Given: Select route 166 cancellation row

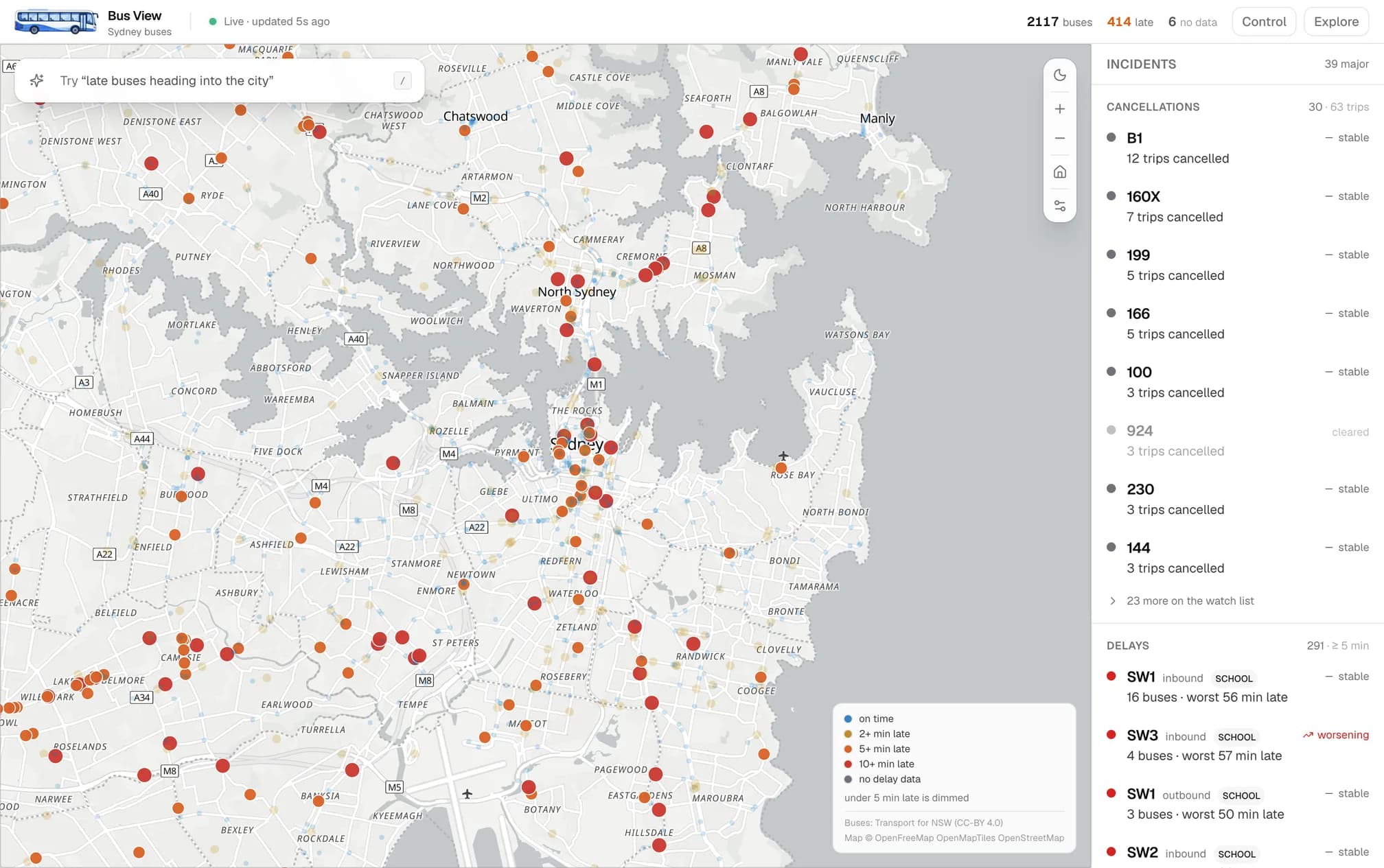Looking at the screenshot, I should pos(1238,324).
